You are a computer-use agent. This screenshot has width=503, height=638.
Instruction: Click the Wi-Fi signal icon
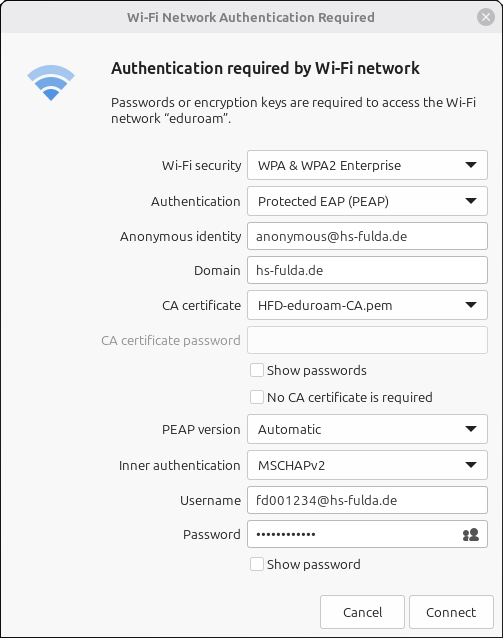(x=51, y=83)
